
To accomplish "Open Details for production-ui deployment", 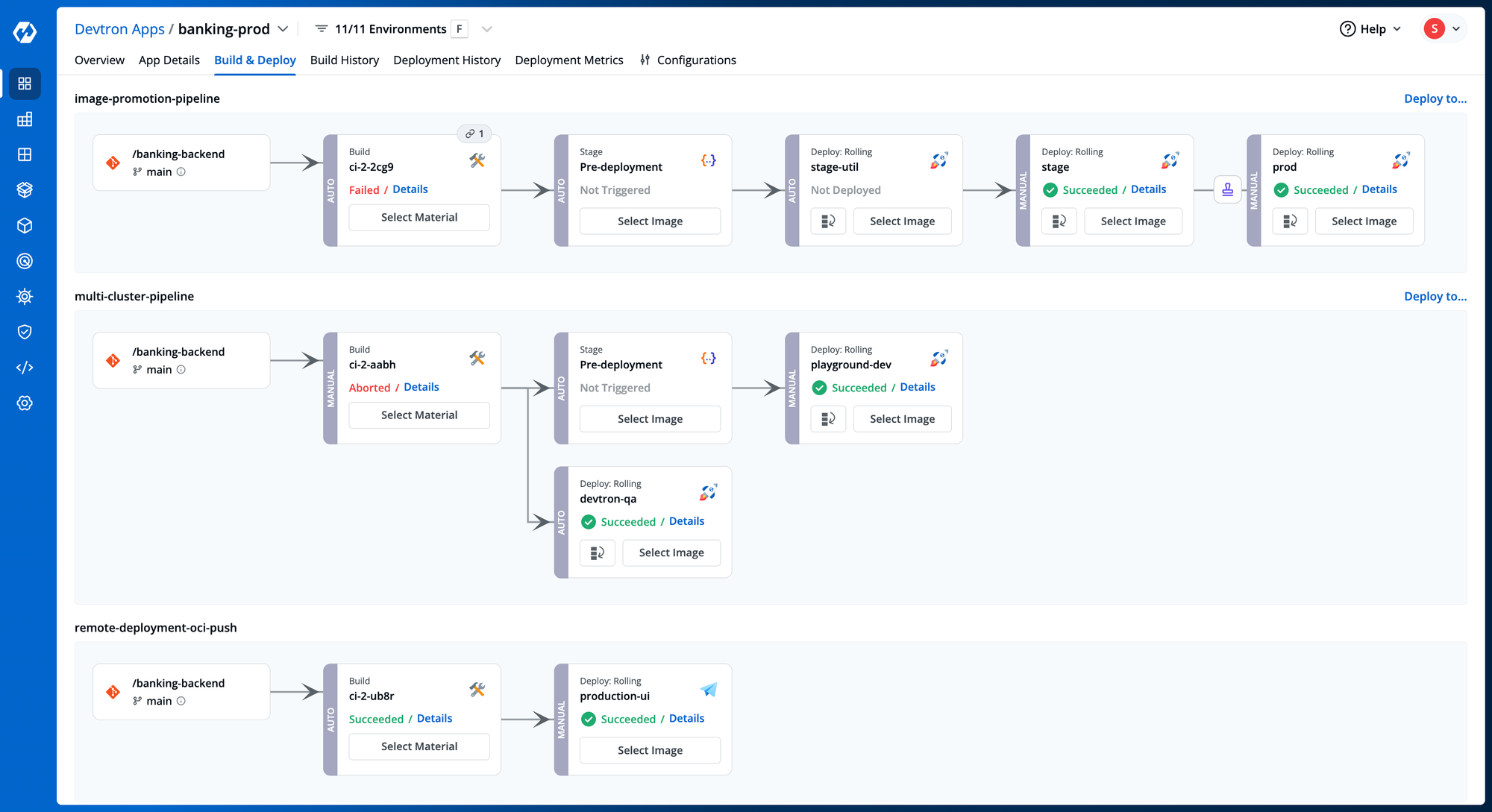I will 687,719.
